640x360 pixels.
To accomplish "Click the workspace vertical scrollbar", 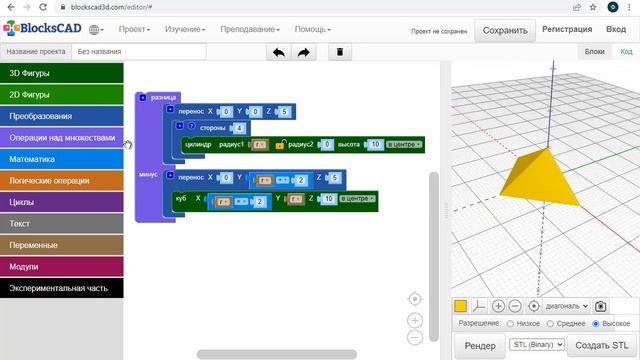I will (434, 256).
